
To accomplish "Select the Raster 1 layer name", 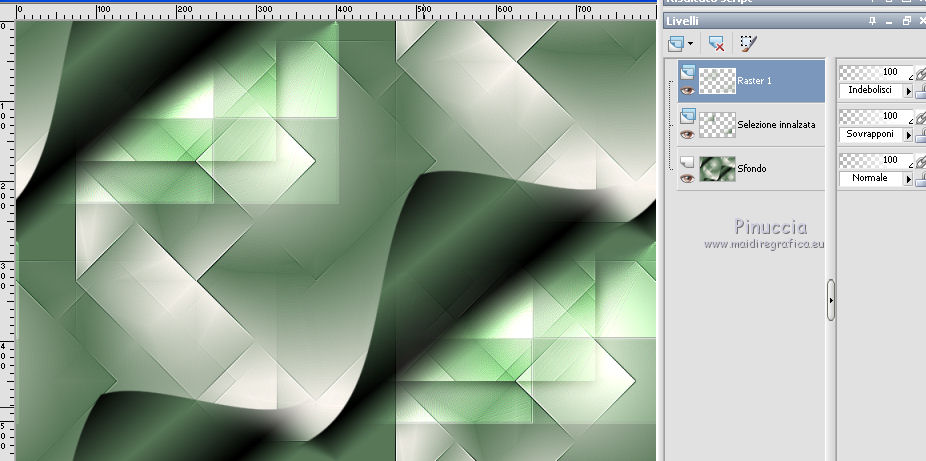I will click(754, 81).
